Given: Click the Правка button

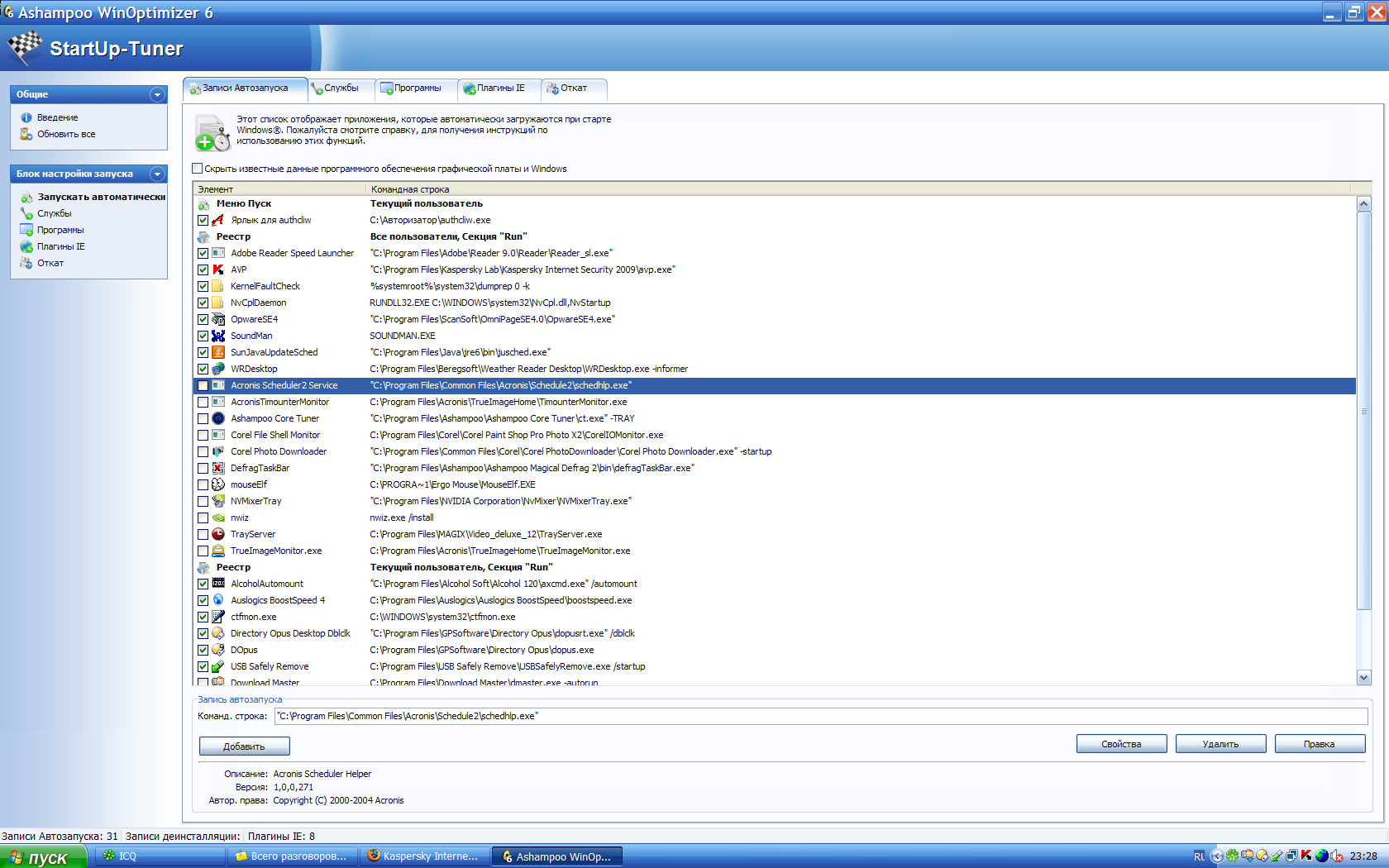Looking at the screenshot, I should [x=1320, y=744].
